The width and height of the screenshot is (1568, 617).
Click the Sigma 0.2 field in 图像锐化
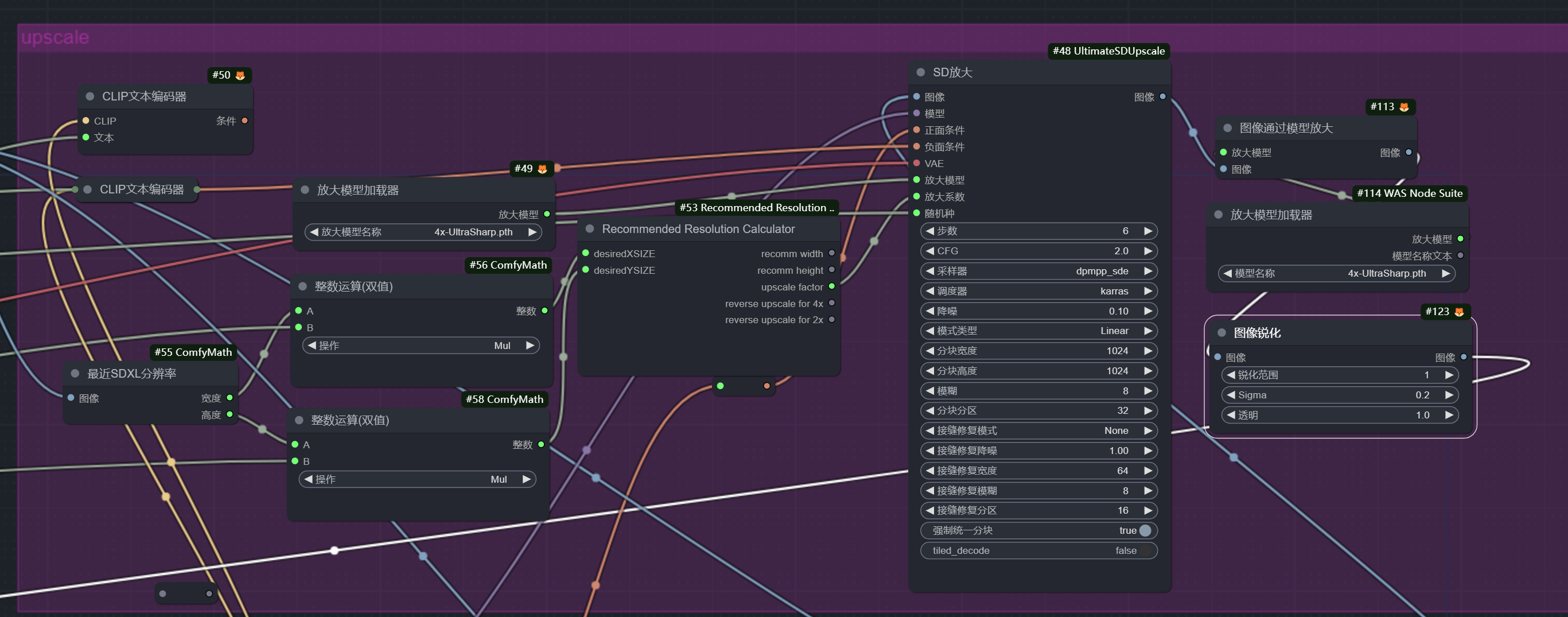[x=1340, y=395]
